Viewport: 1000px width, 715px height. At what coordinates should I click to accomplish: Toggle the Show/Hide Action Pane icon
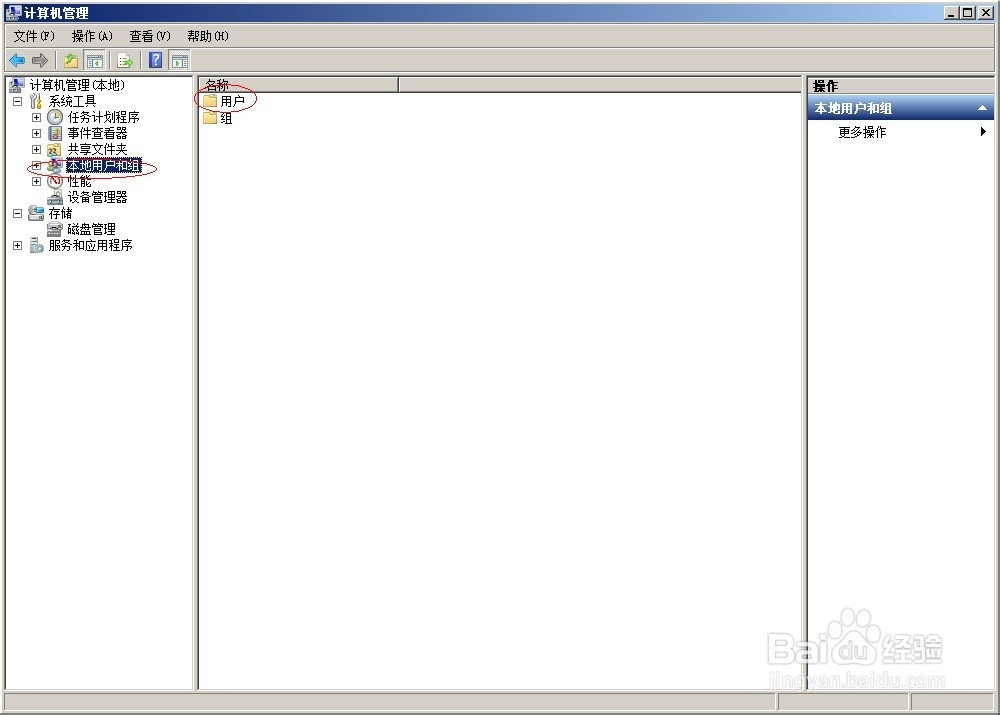coord(180,61)
